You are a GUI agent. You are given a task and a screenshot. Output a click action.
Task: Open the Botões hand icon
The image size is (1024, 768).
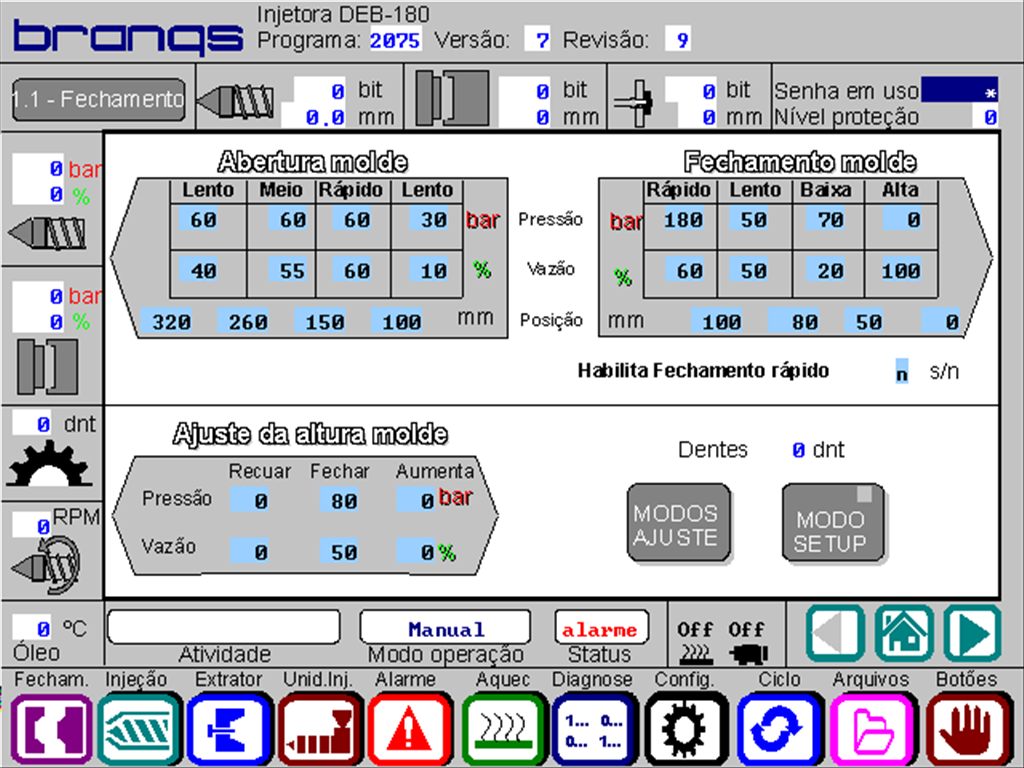coord(964,729)
